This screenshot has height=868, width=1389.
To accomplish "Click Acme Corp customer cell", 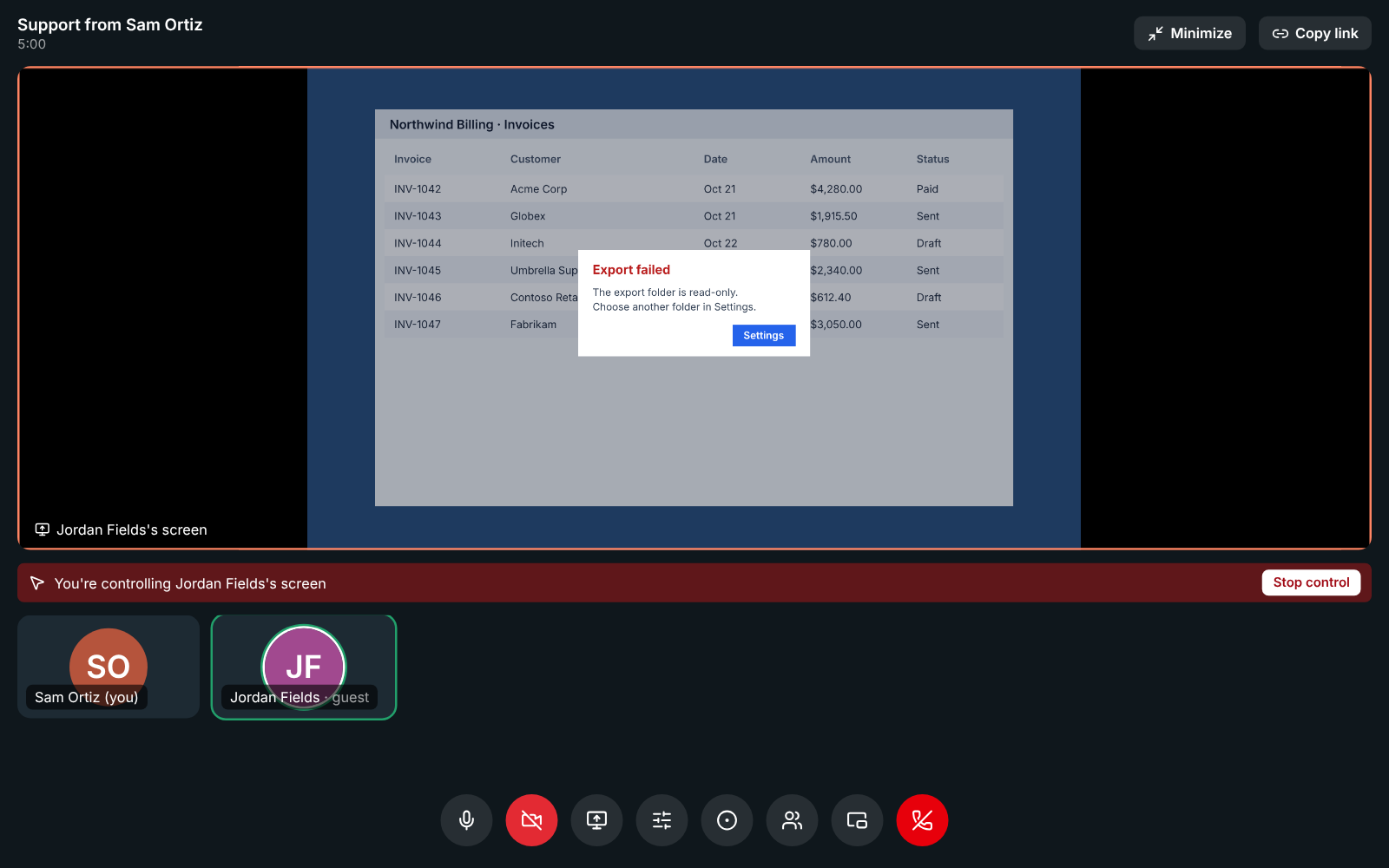I will (x=538, y=188).
